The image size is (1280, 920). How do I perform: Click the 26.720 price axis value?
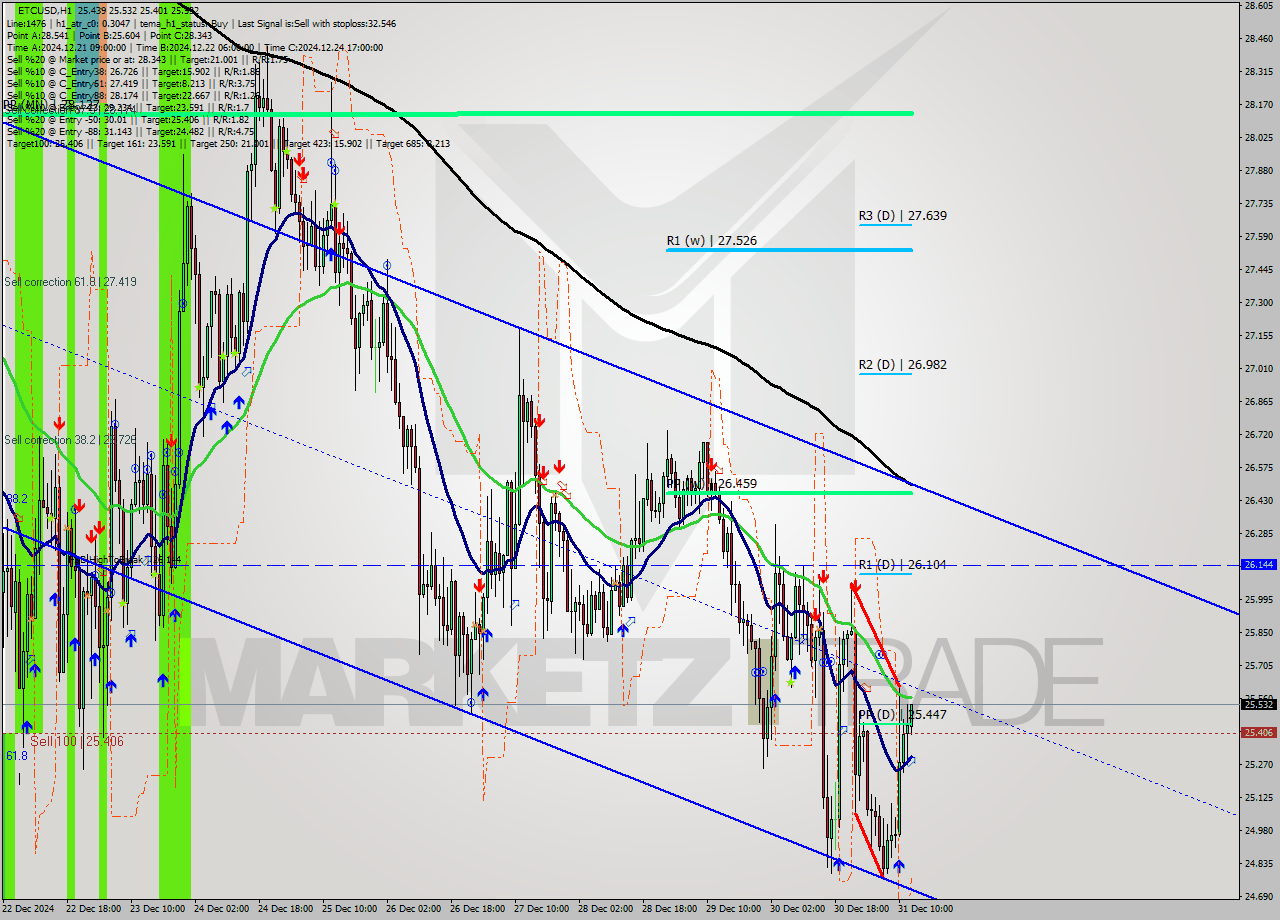tap(1257, 434)
